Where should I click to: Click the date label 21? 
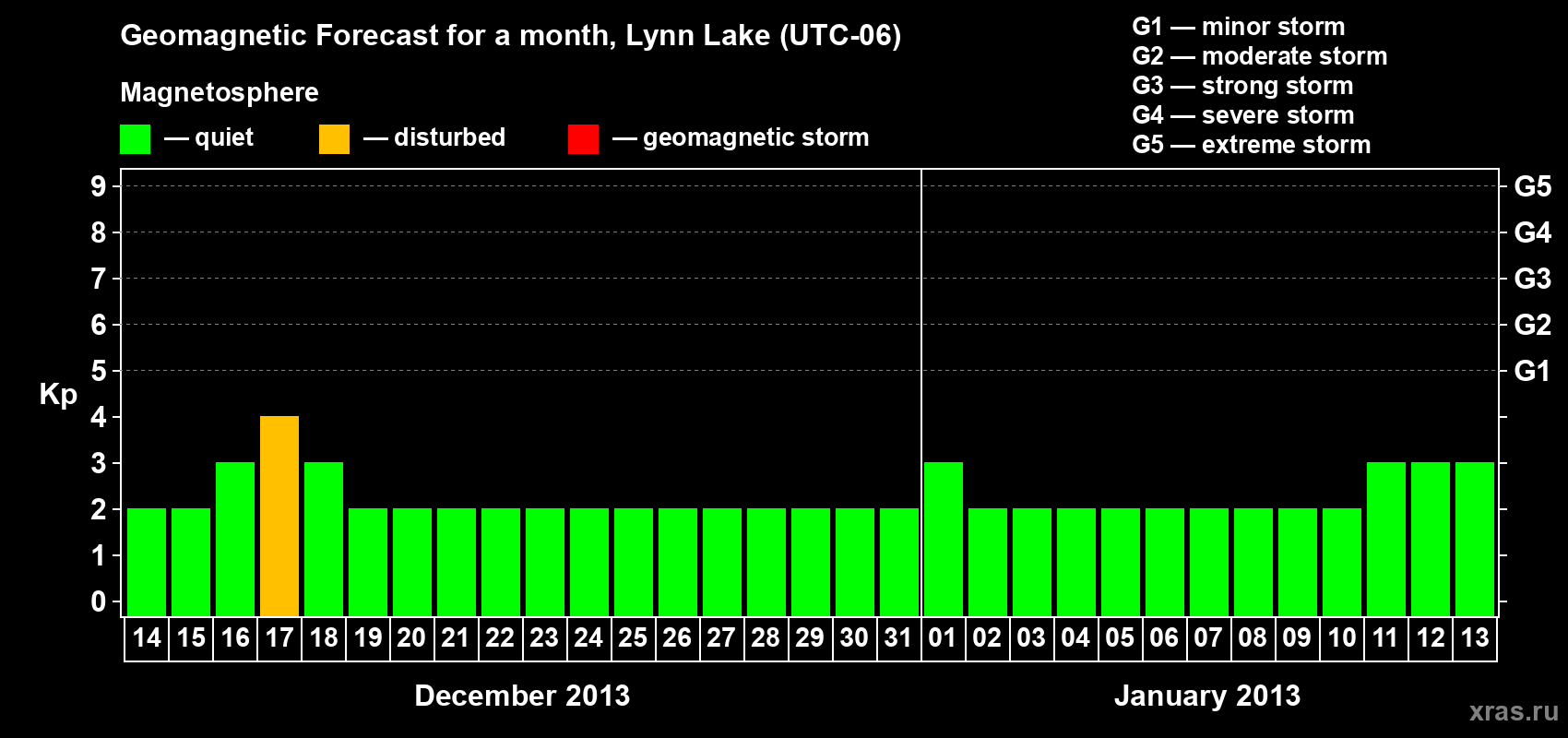click(457, 637)
